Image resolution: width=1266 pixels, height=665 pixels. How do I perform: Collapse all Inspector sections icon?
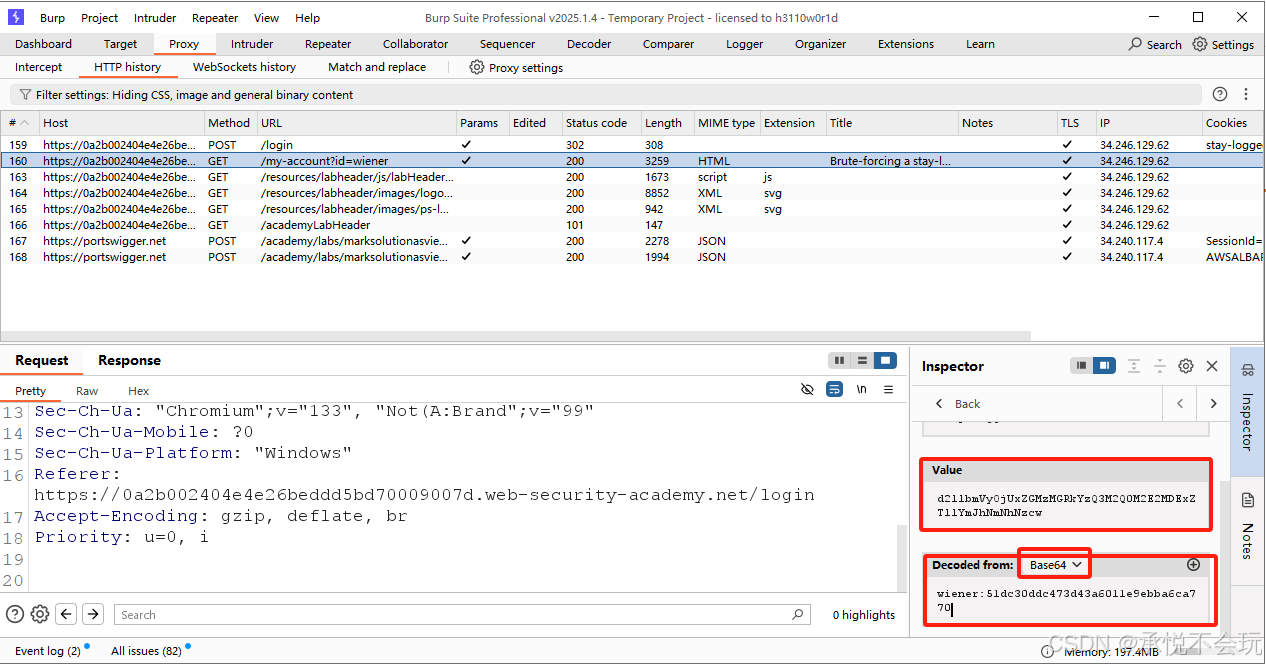click(x=1160, y=366)
